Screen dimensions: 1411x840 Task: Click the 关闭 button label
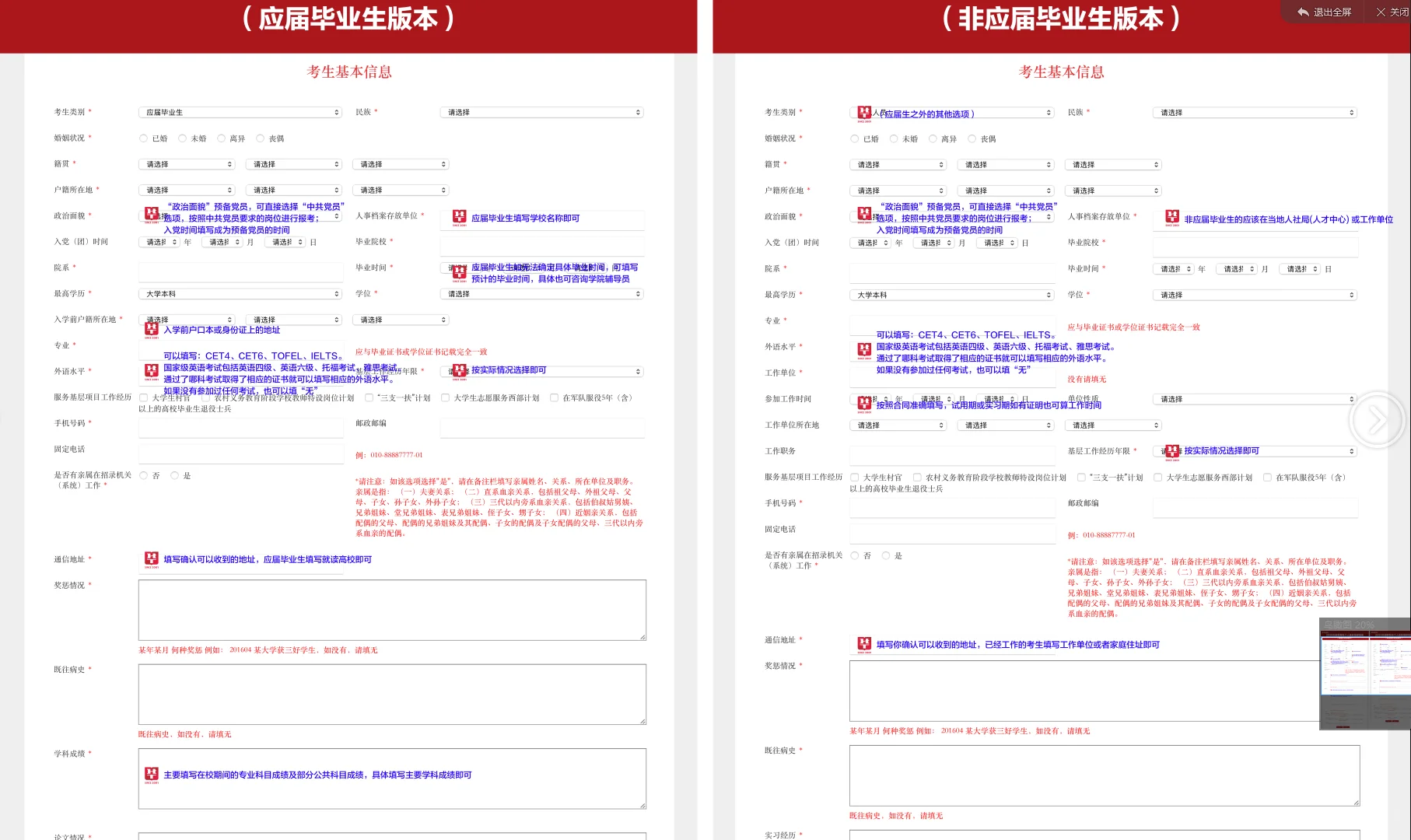(x=1399, y=12)
